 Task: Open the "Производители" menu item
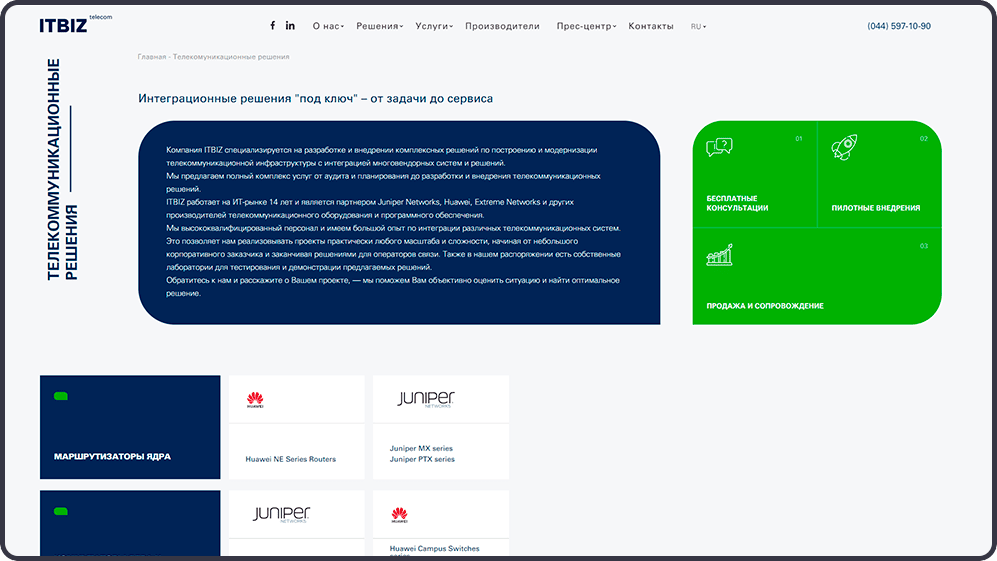pyautogui.click(x=502, y=26)
